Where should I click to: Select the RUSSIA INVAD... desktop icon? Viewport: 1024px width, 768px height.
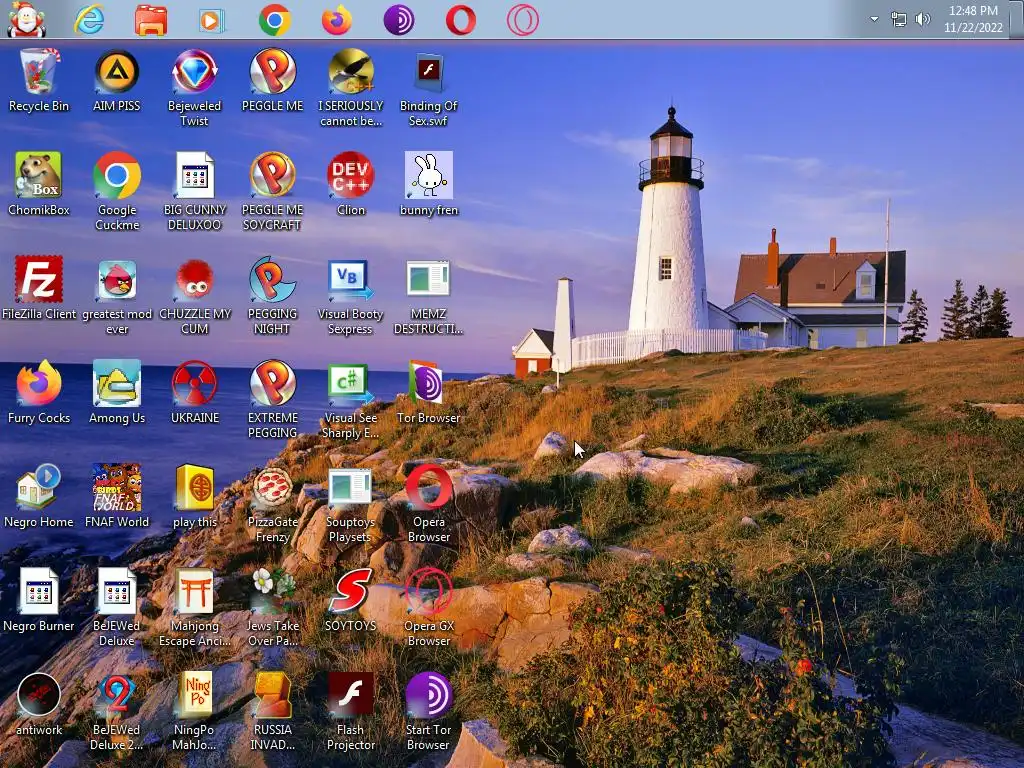pos(272,711)
